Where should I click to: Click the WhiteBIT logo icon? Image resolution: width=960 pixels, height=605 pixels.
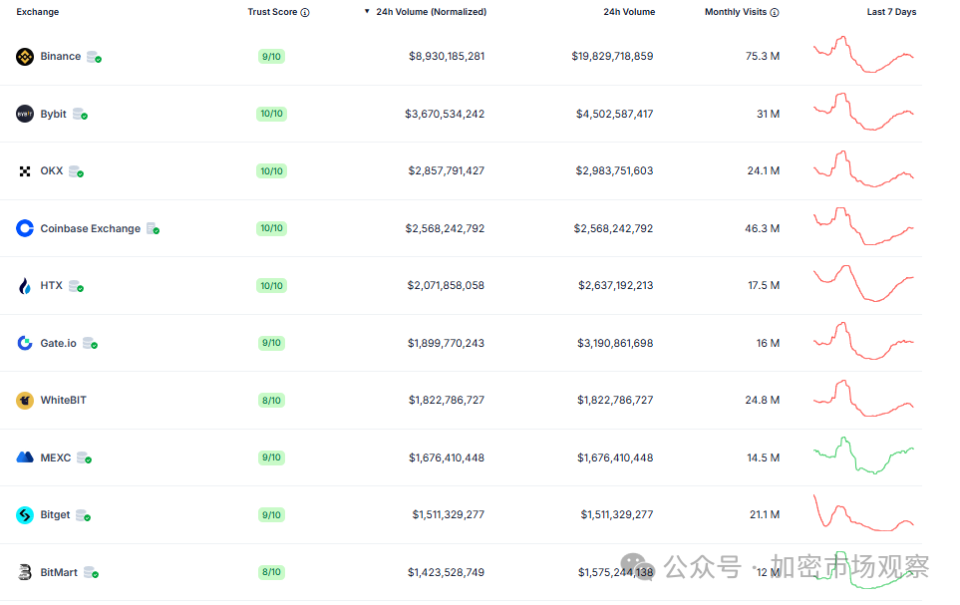[x=25, y=400]
